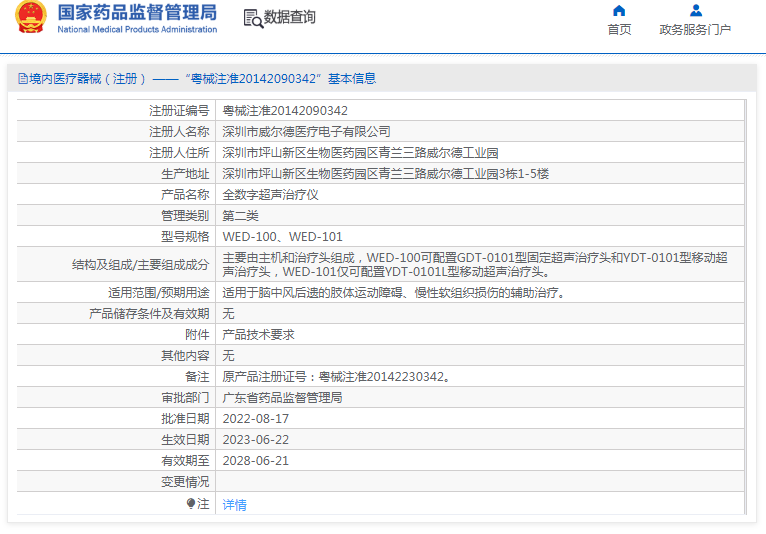Viewport: 766px width, 534px height.
Task: Click the 注册人住所 address value
Action: (360, 153)
